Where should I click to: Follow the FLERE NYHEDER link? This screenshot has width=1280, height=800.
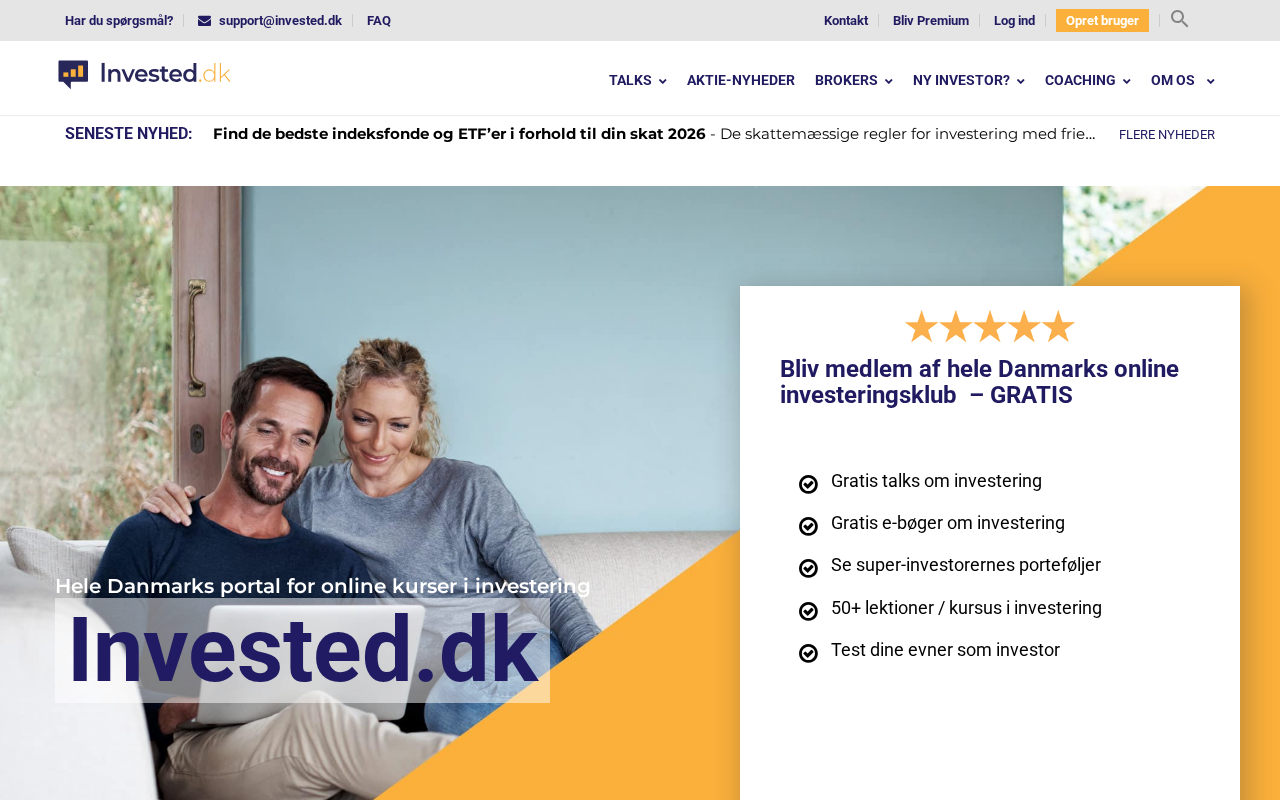[1167, 135]
